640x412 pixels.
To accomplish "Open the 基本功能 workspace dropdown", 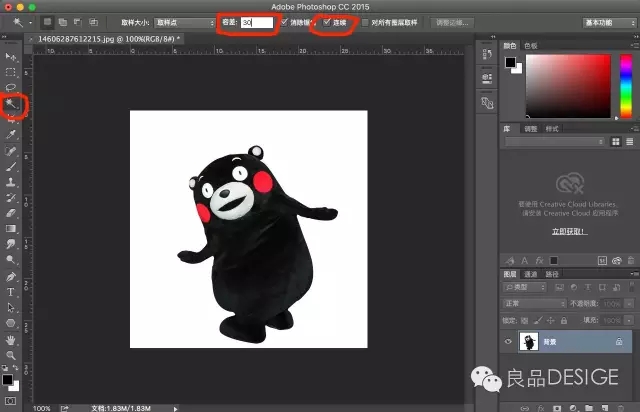I will [607, 21].
